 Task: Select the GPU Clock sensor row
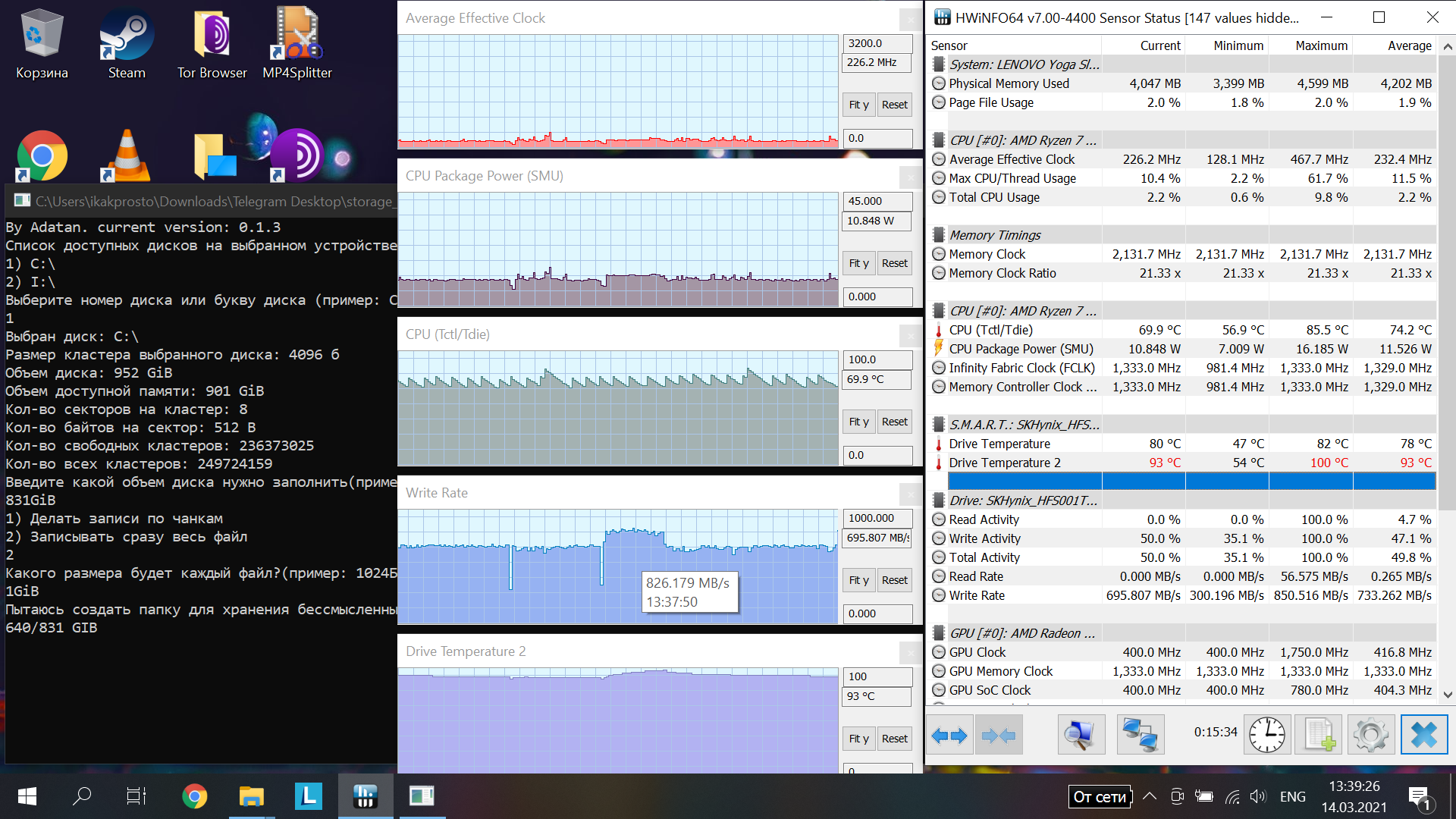[x=1182, y=652]
